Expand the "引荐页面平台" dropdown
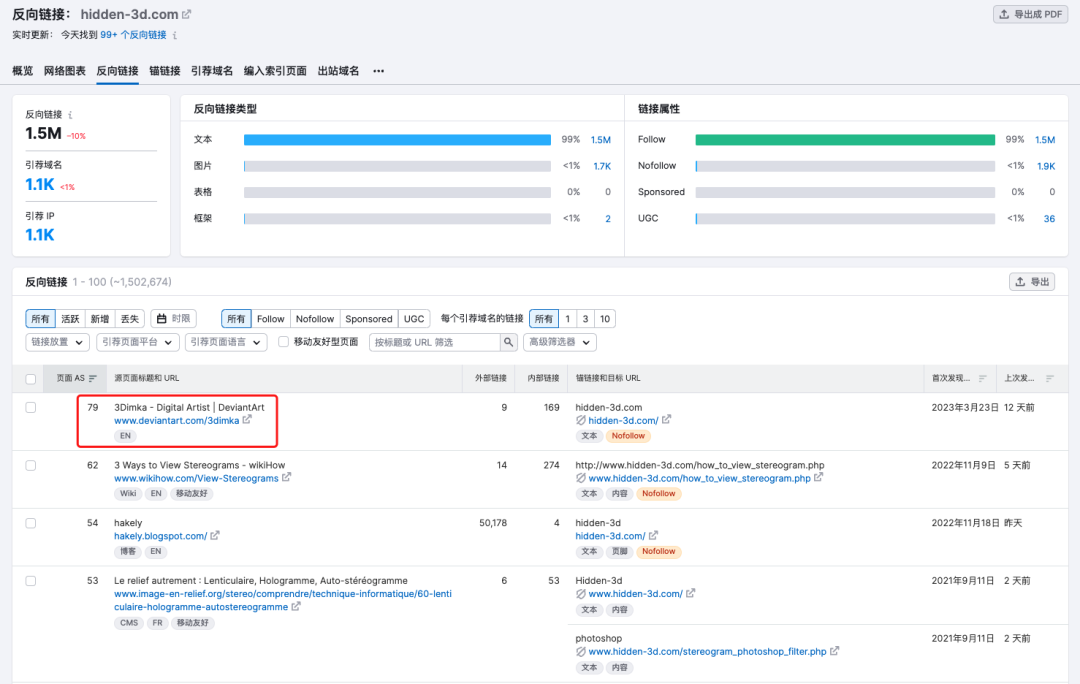Image resolution: width=1080 pixels, height=684 pixels. coord(138,342)
